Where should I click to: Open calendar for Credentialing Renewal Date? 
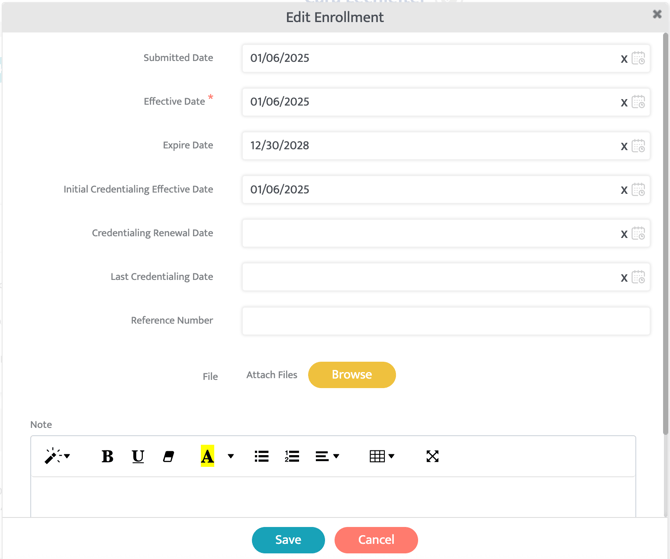[x=638, y=233]
